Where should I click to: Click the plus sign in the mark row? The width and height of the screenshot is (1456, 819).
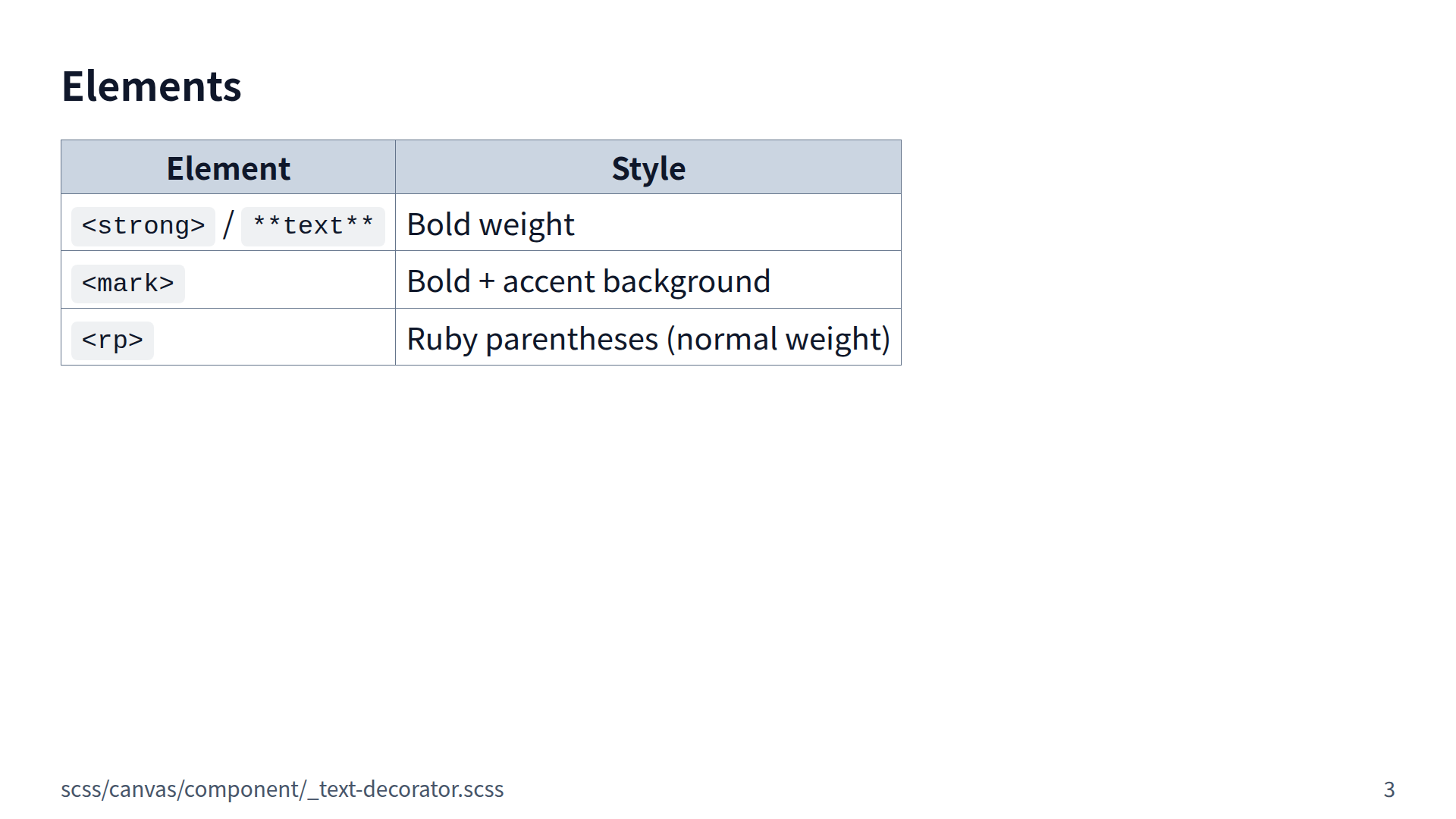(486, 282)
